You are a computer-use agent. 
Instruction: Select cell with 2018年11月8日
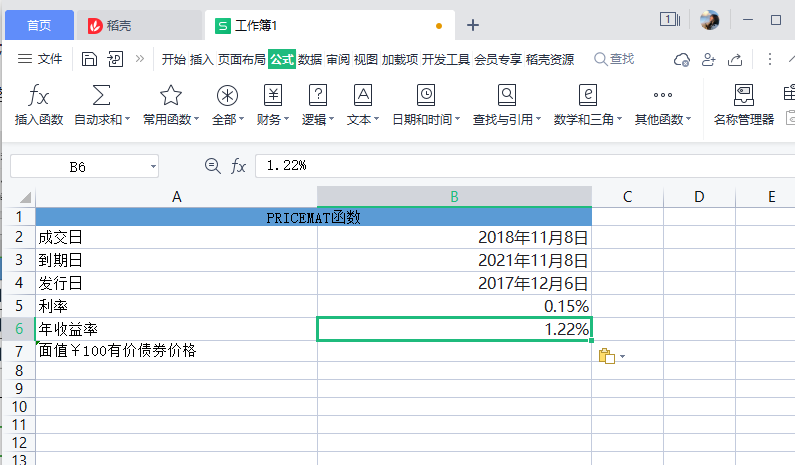point(454,237)
